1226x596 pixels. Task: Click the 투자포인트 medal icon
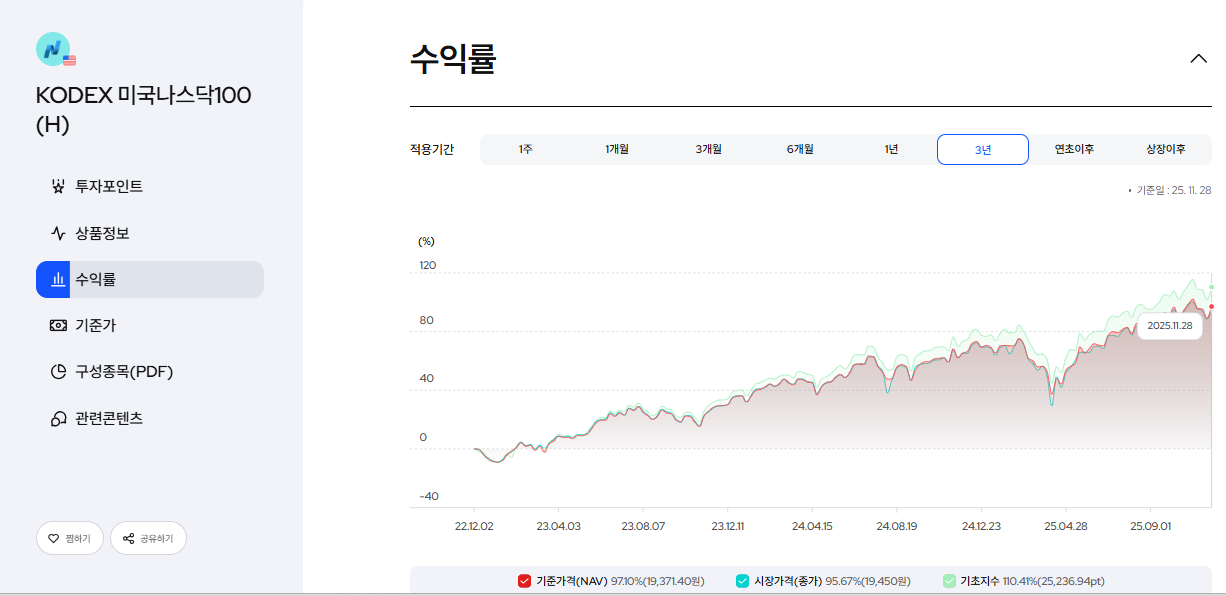(58, 186)
